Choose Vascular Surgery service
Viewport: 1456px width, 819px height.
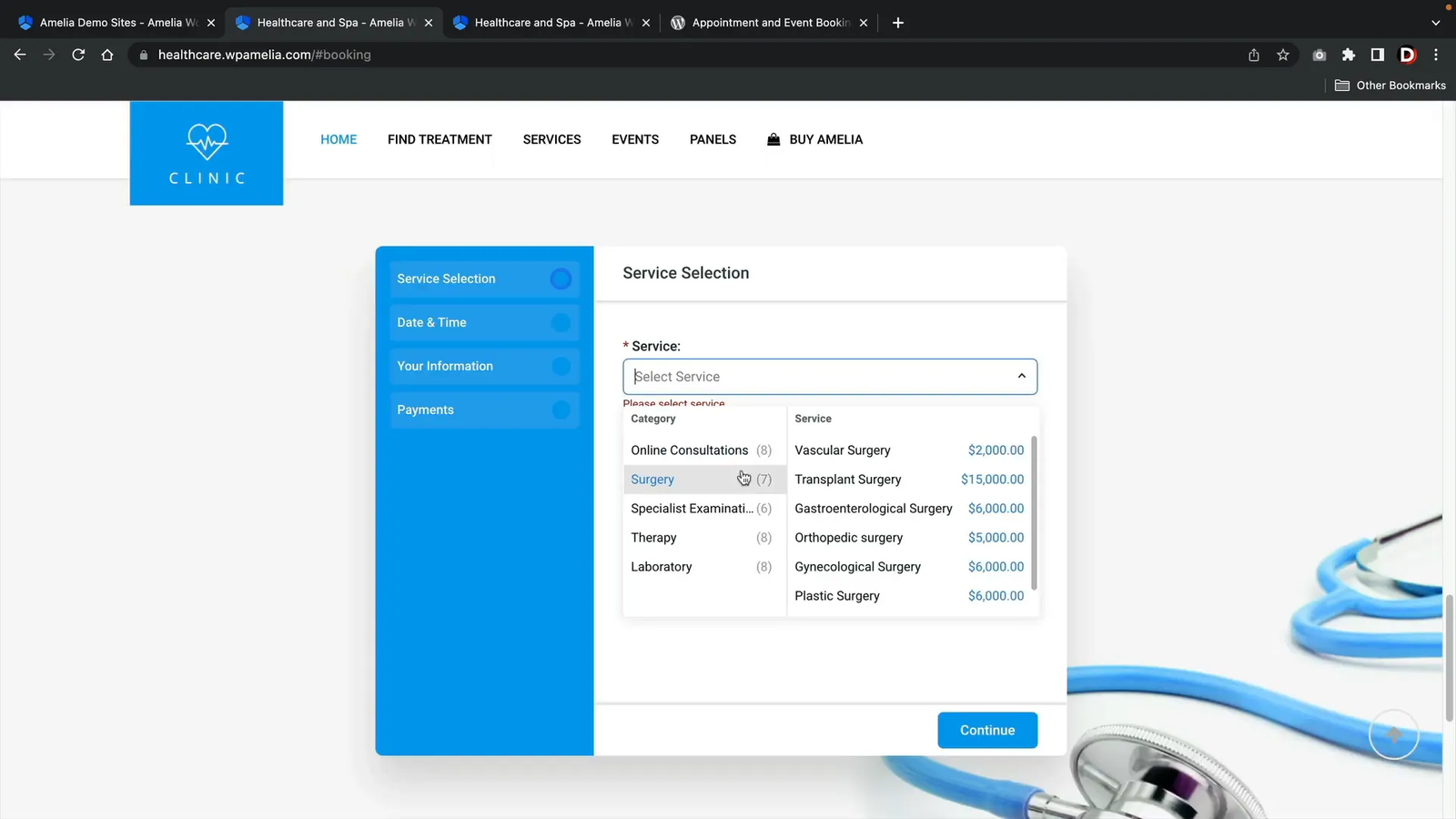pos(909,450)
